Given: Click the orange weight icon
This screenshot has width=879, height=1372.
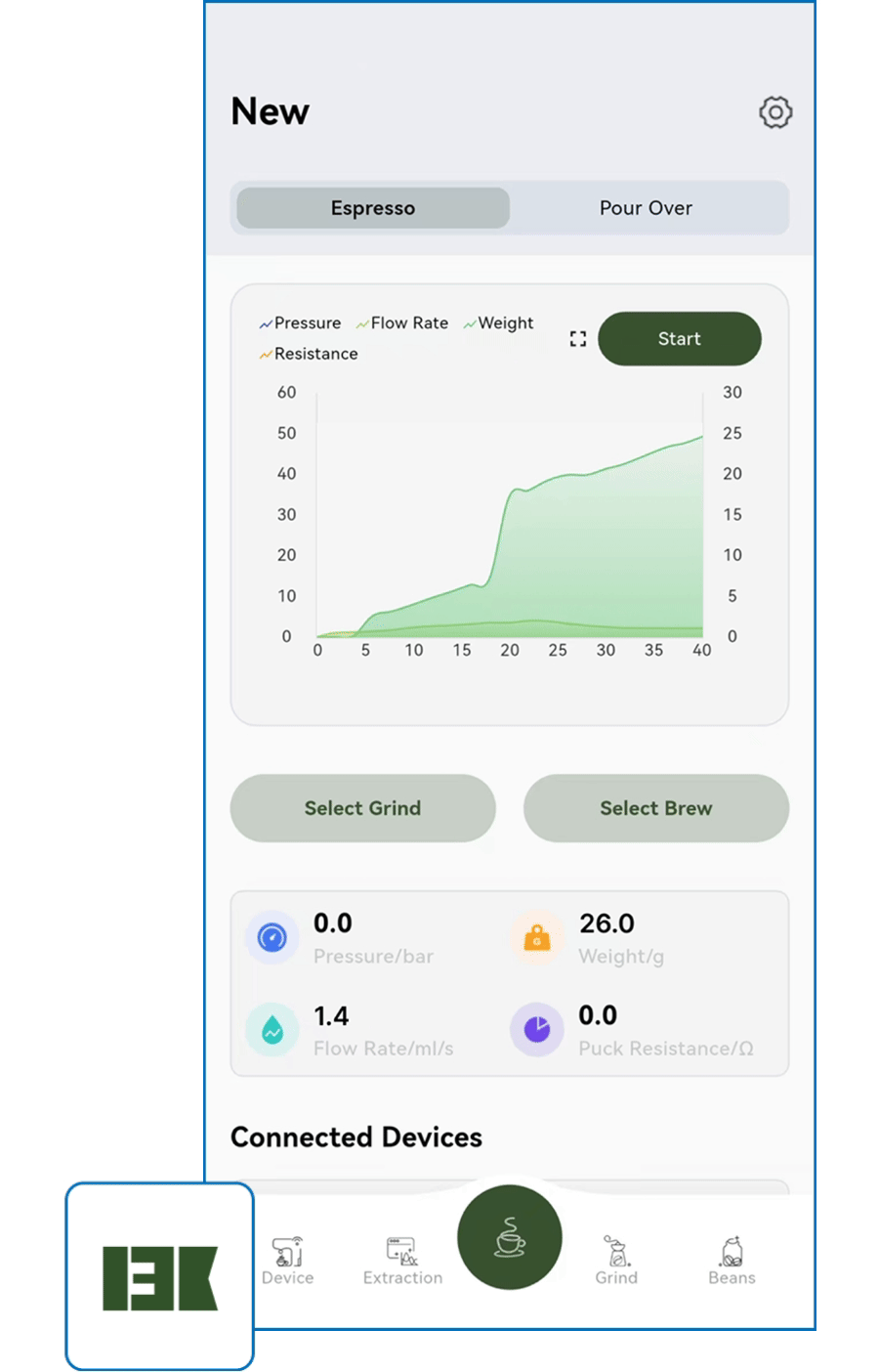Looking at the screenshot, I should (x=537, y=938).
